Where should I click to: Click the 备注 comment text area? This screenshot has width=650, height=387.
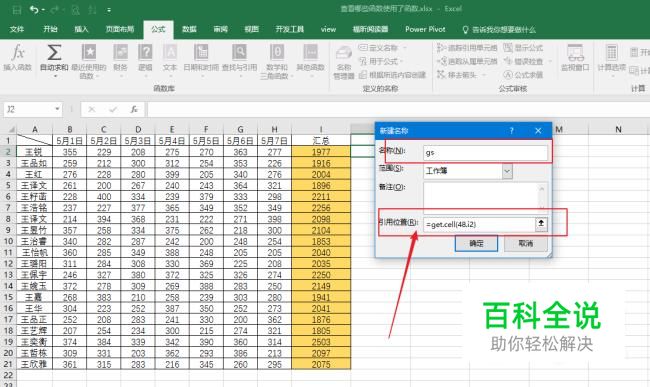click(481, 197)
